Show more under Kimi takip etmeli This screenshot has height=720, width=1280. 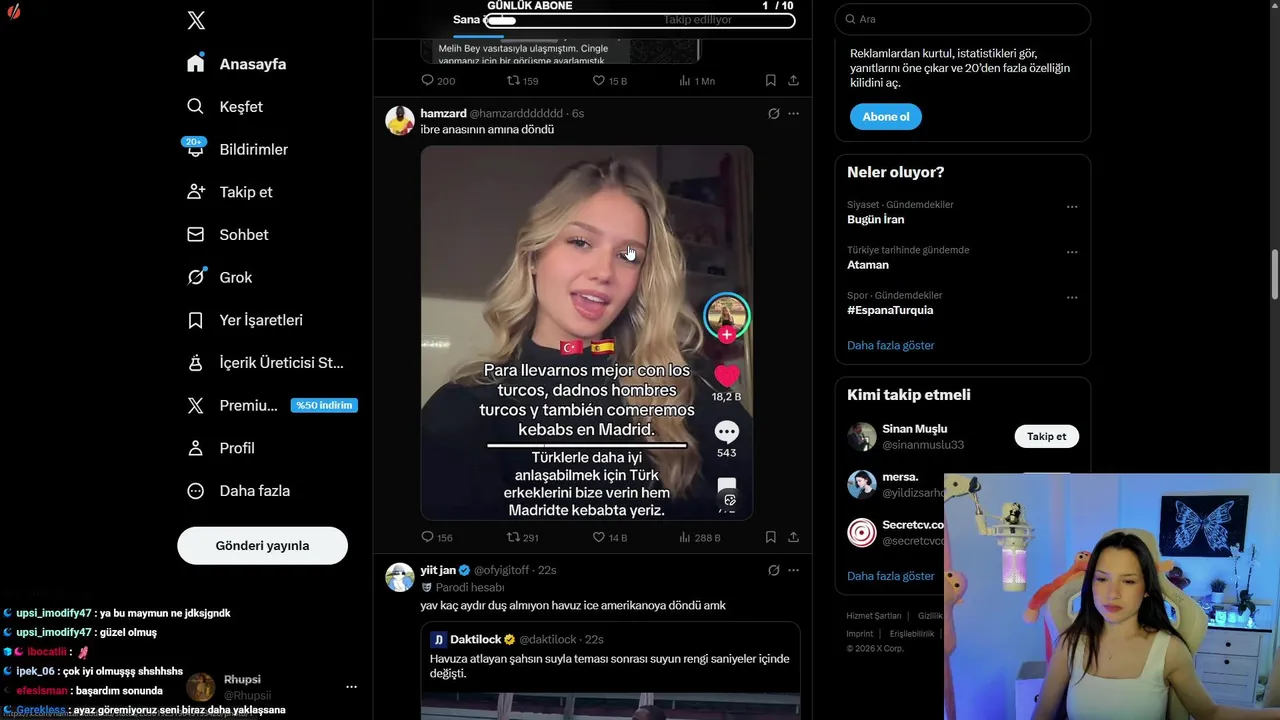point(891,576)
